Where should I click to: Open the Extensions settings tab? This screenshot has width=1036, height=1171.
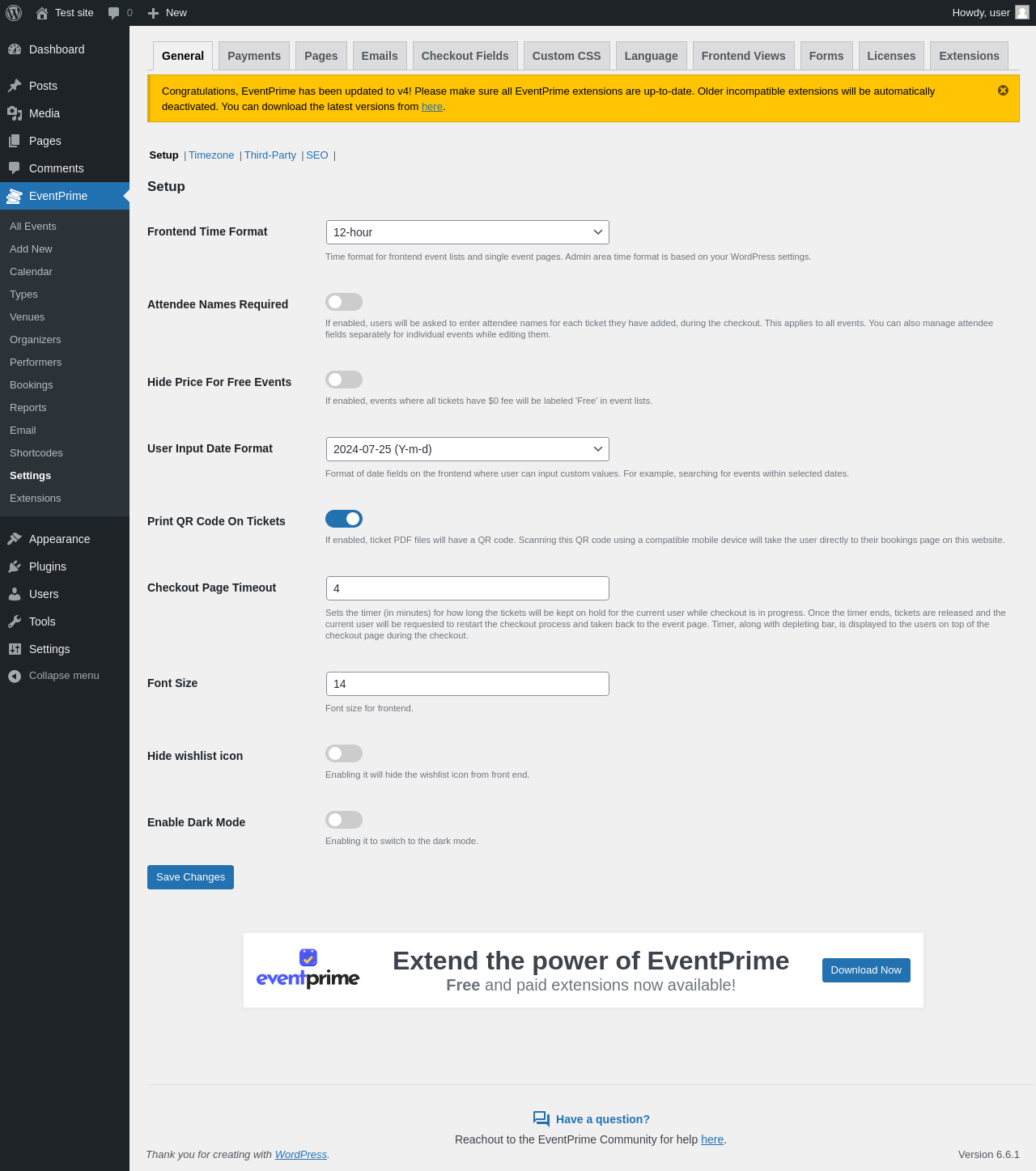(x=970, y=56)
